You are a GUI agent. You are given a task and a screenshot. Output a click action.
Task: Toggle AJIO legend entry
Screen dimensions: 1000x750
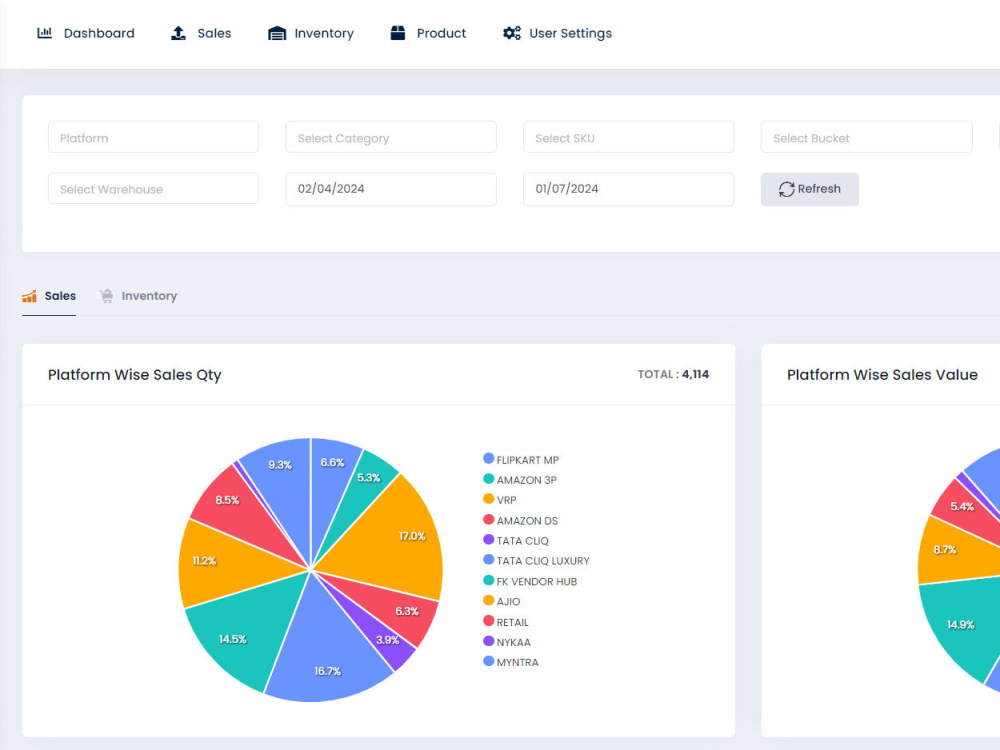[x=502, y=601]
